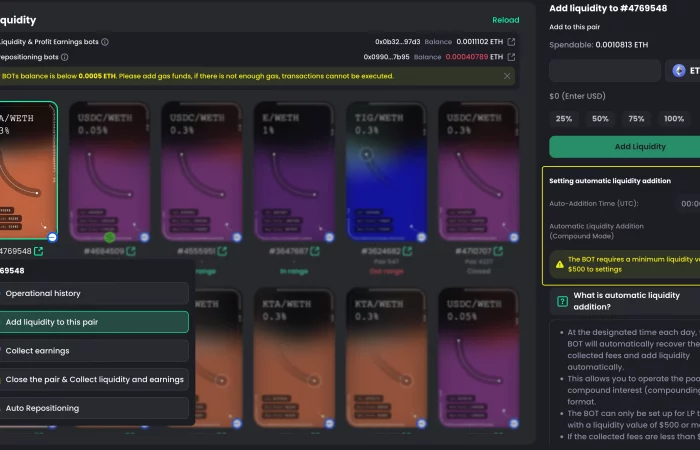Open explorer link icon beside #3624682

coord(407,251)
